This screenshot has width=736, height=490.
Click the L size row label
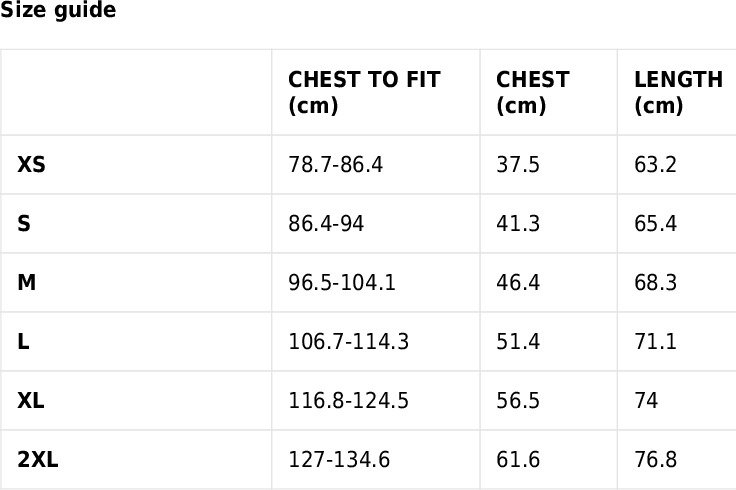(23, 341)
